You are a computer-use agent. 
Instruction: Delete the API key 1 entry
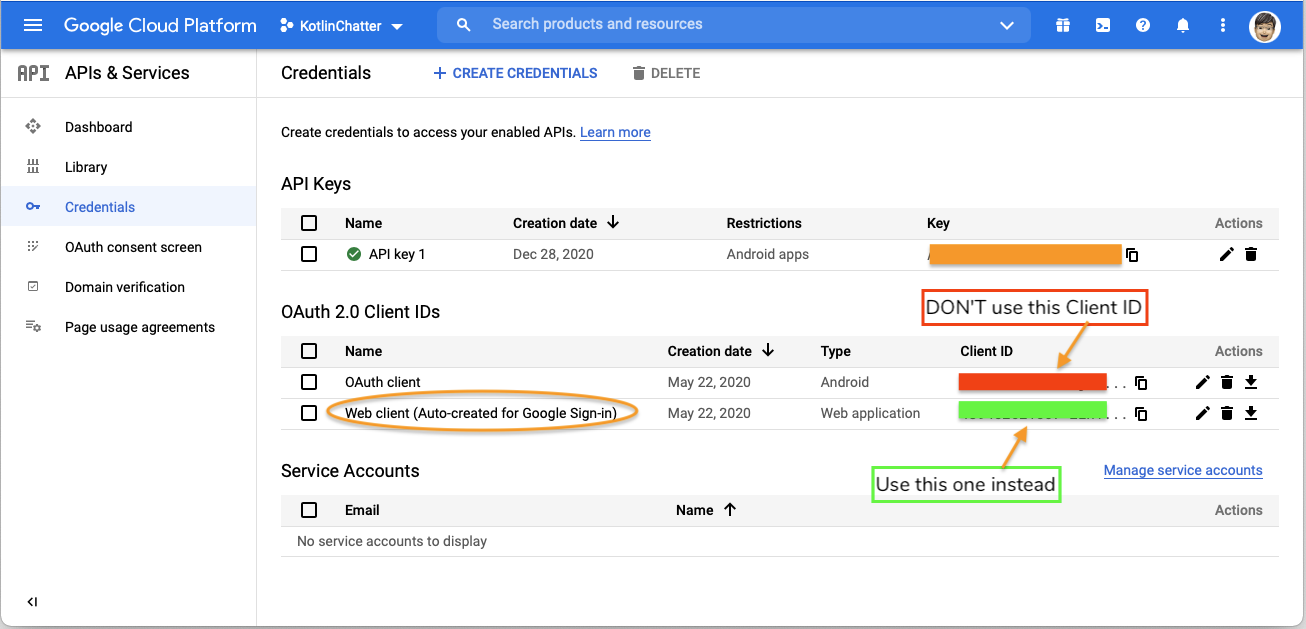click(x=1251, y=254)
